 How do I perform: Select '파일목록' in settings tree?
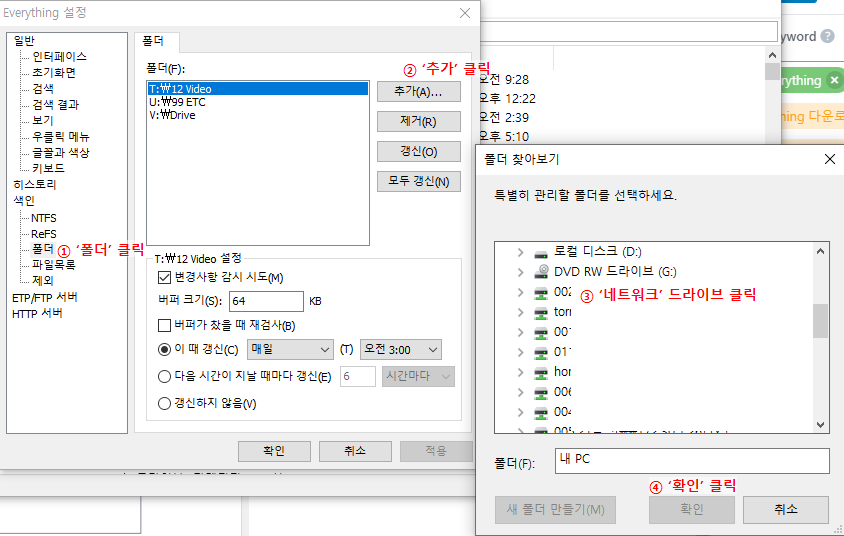pos(53,265)
